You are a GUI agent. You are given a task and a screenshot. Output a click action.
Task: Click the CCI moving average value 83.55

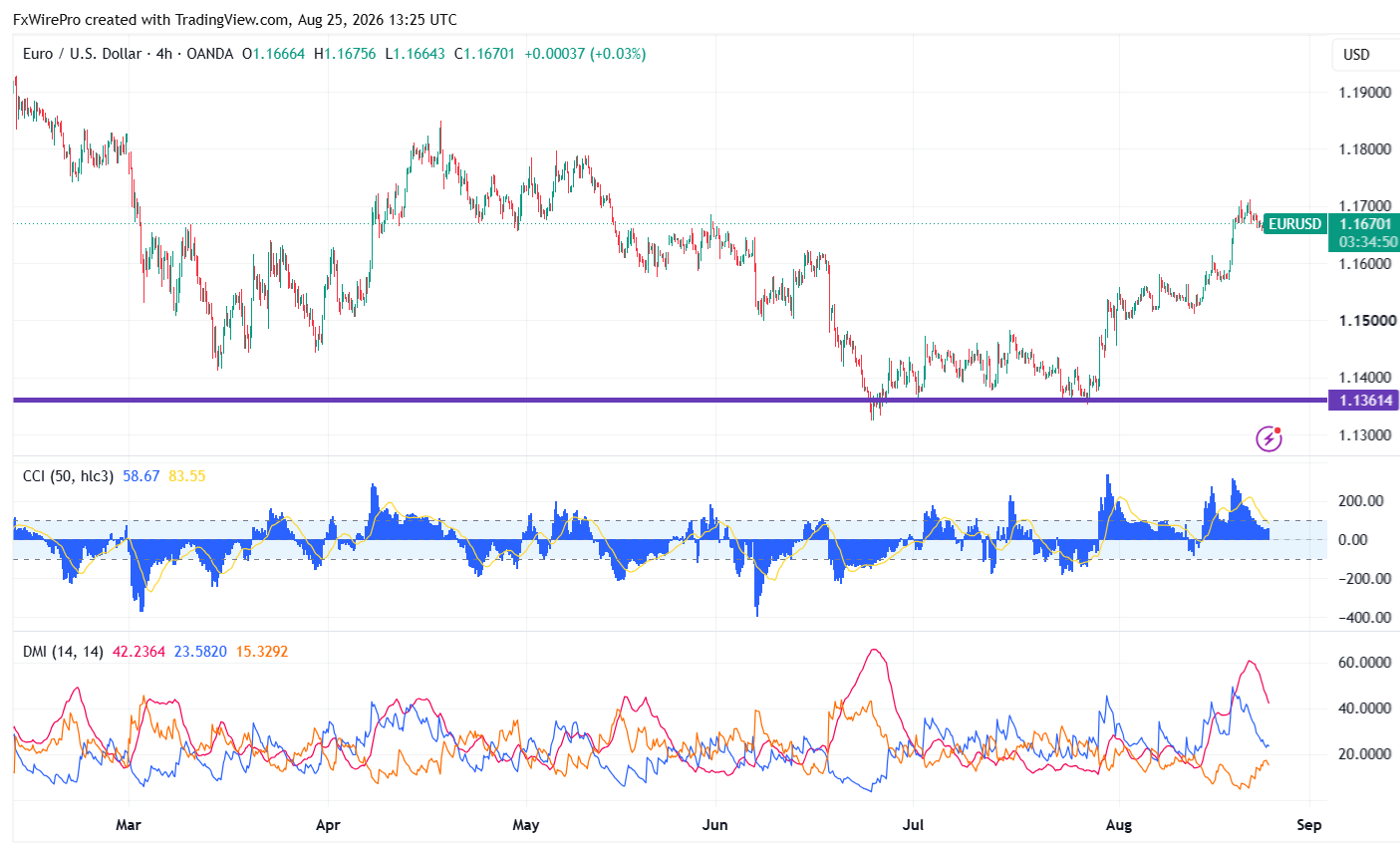coord(187,476)
